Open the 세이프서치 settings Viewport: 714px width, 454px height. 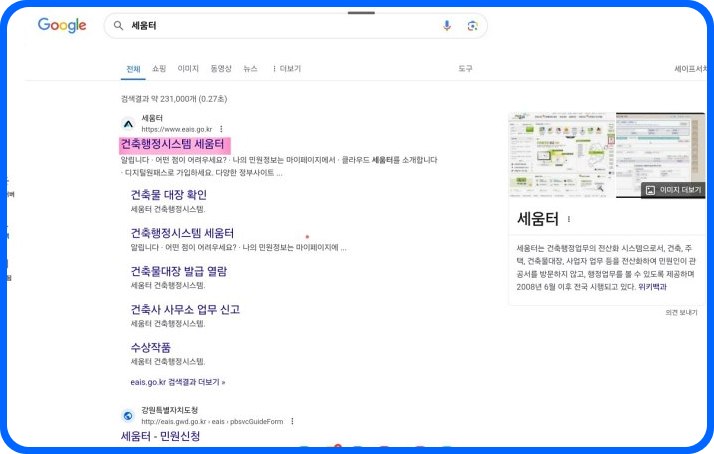pyautogui.click(x=690, y=69)
